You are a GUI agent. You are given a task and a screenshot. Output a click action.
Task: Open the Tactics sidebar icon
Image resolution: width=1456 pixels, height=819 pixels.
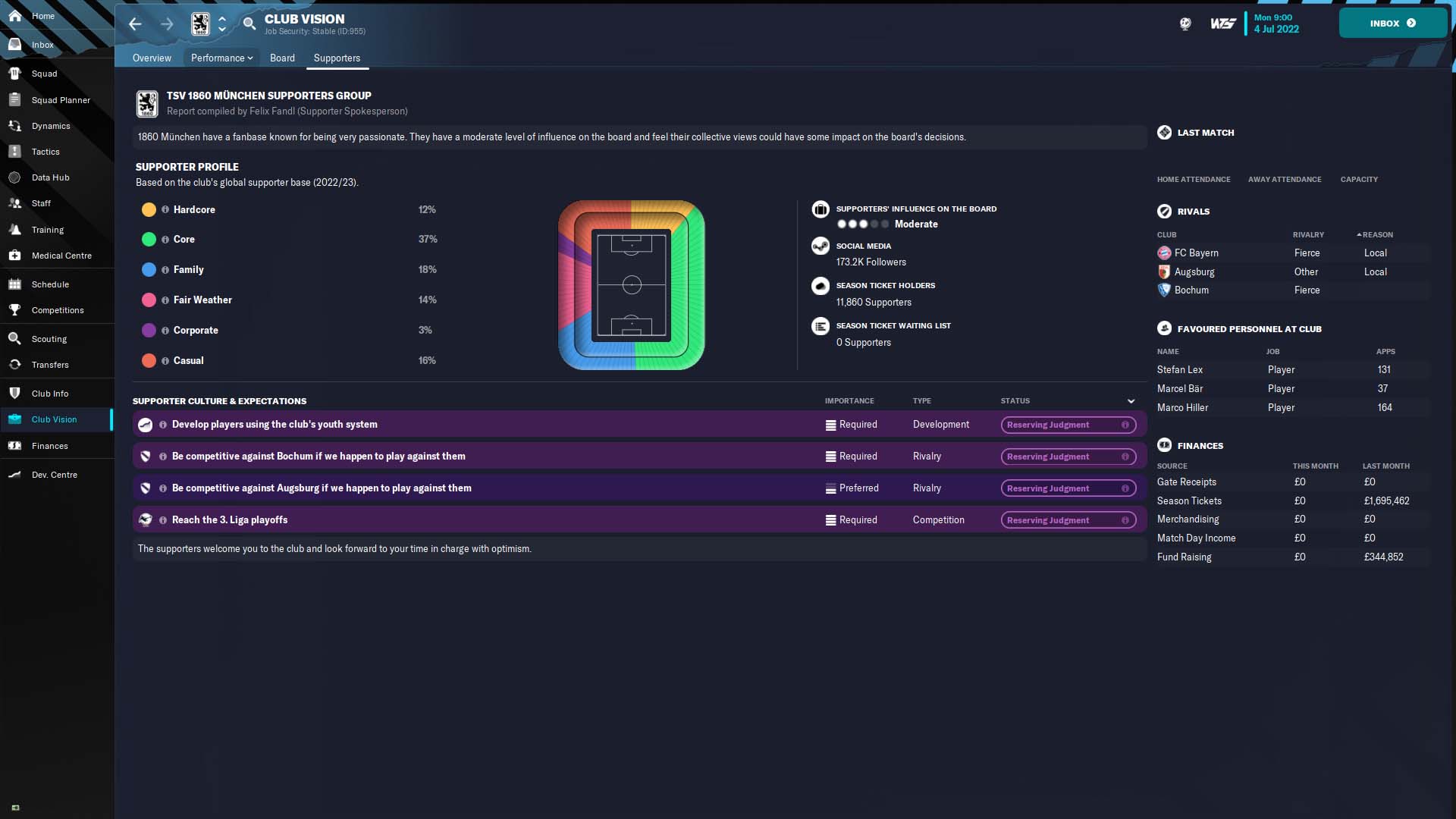click(14, 152)
